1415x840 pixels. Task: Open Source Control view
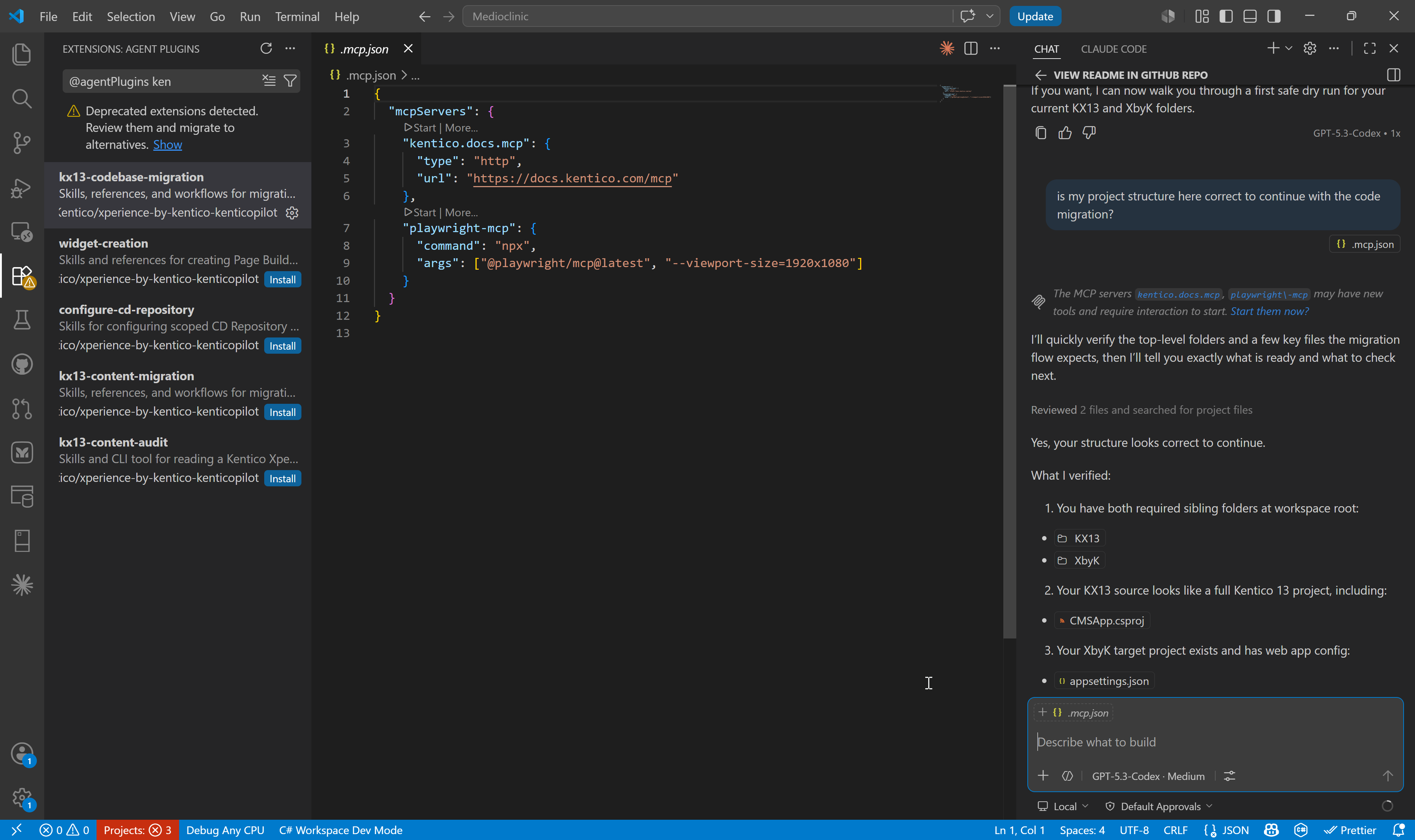(21, 143)
